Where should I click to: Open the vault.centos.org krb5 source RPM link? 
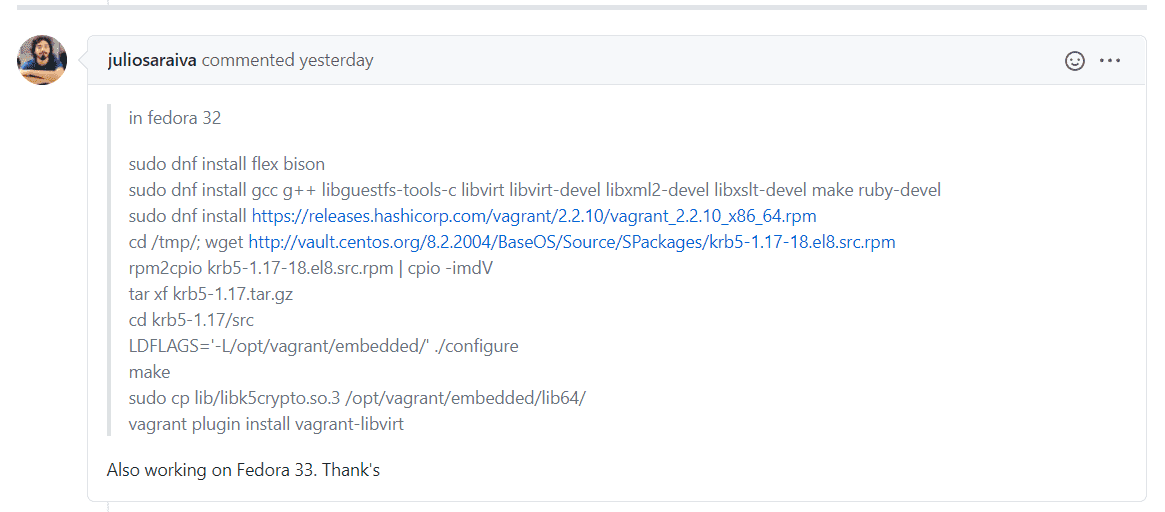[571, 242]
